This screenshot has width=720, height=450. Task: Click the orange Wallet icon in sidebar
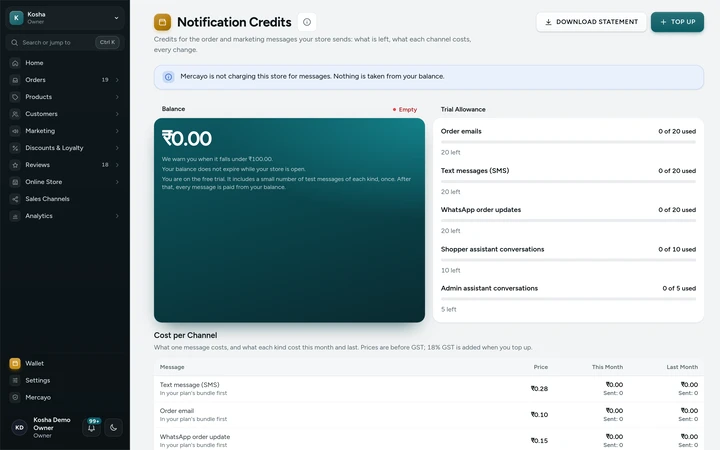(x=15, y=363)
